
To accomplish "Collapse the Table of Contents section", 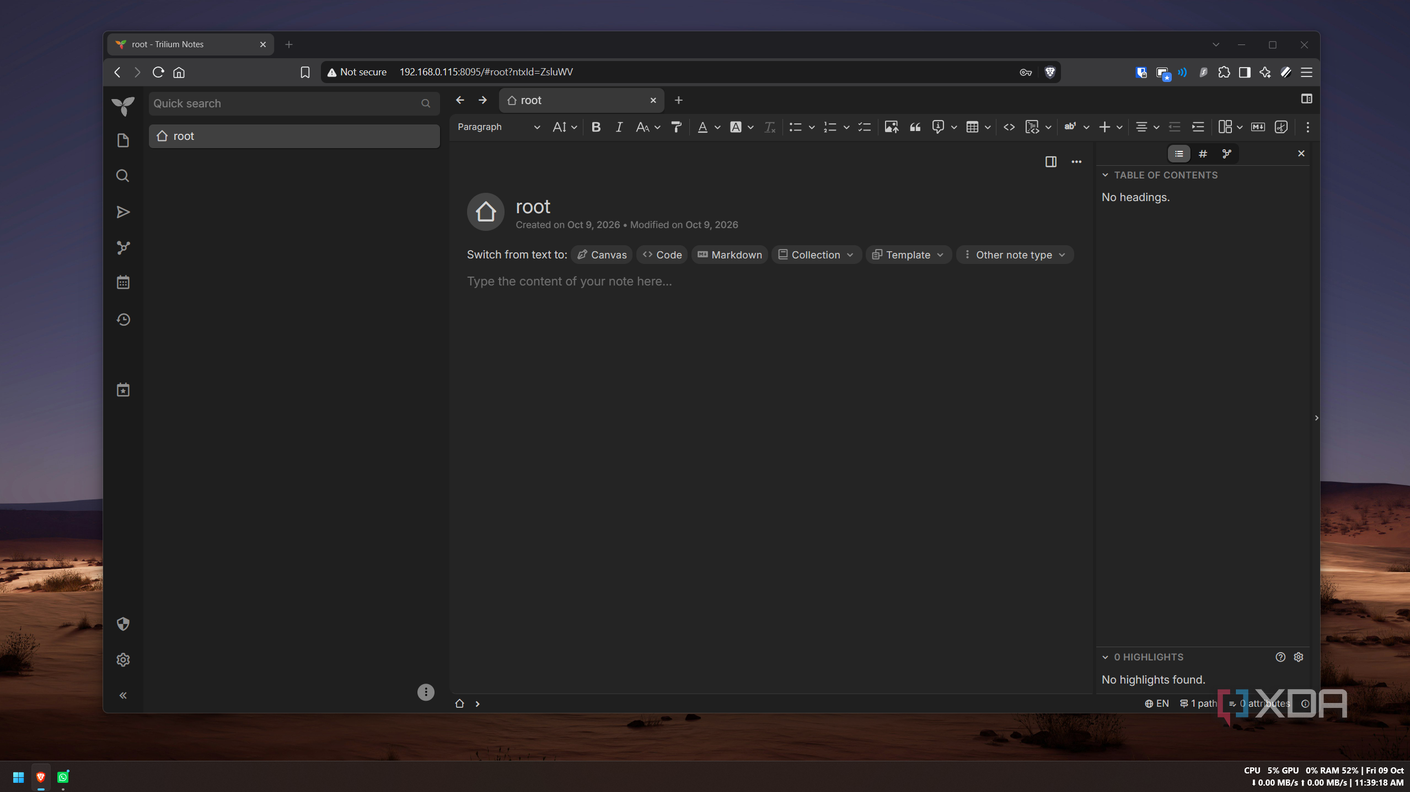I will click(1105, 175).
